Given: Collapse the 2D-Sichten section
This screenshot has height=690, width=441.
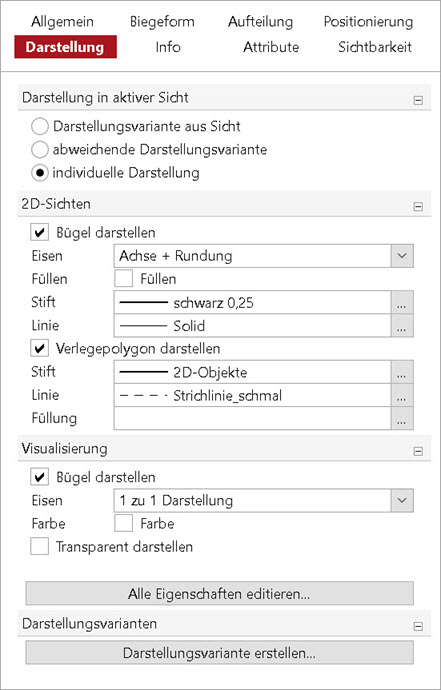Looking at the screenshot, I should [418, 206].
